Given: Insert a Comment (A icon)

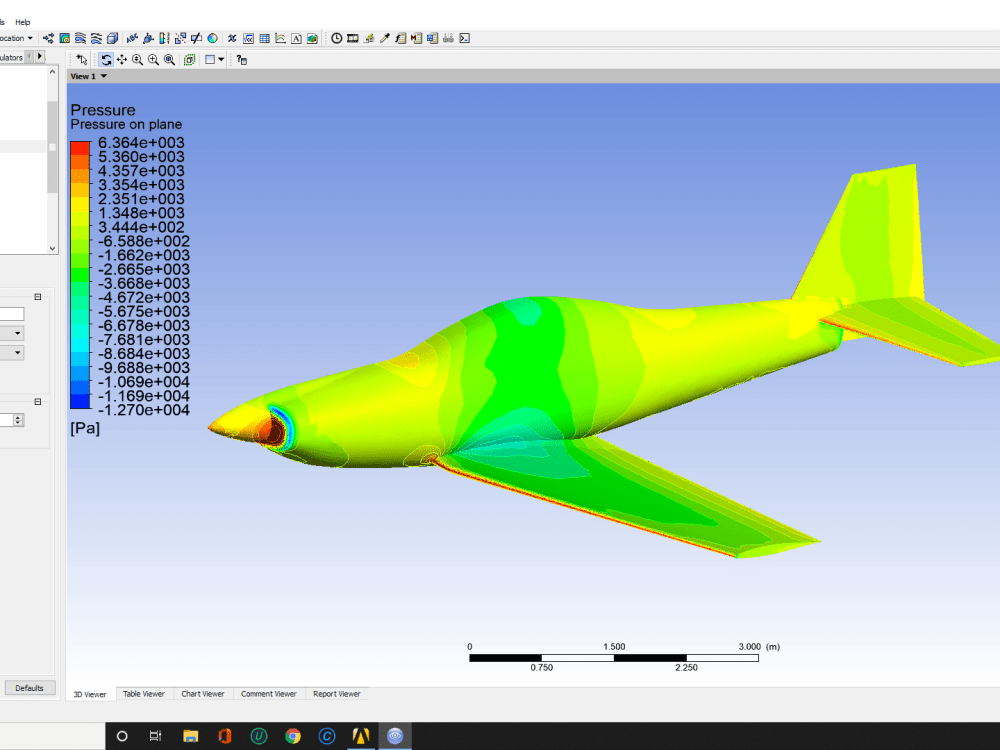Looking at the screenshot, I should tap(296, 38).
